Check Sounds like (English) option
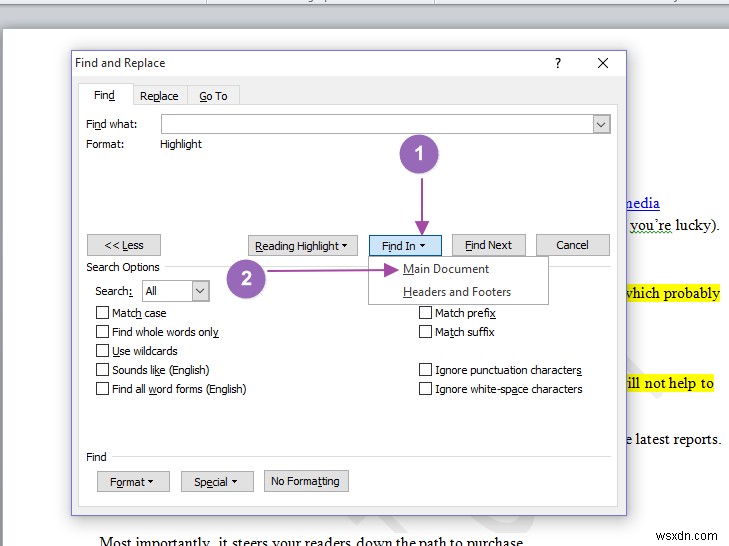 click(102, 370)
